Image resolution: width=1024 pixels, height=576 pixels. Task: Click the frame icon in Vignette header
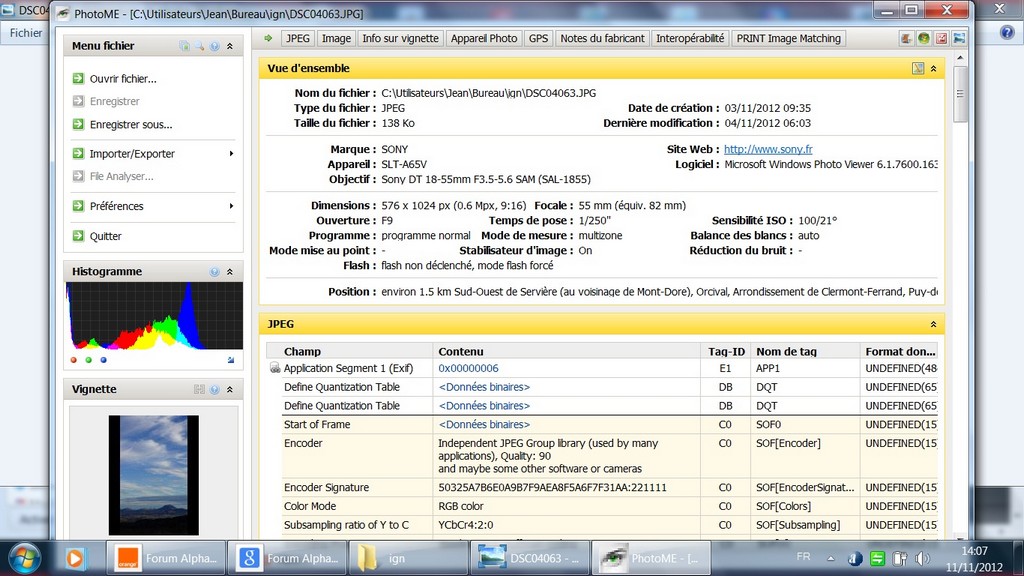(x=200, y=389)
